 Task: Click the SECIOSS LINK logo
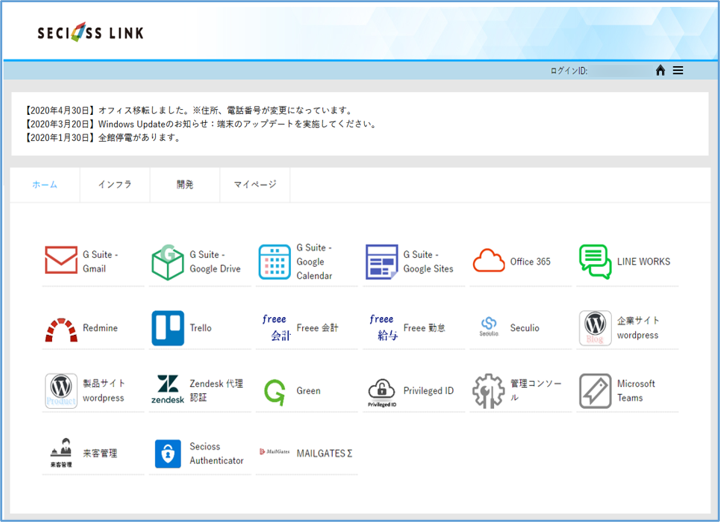click(90, 32)
